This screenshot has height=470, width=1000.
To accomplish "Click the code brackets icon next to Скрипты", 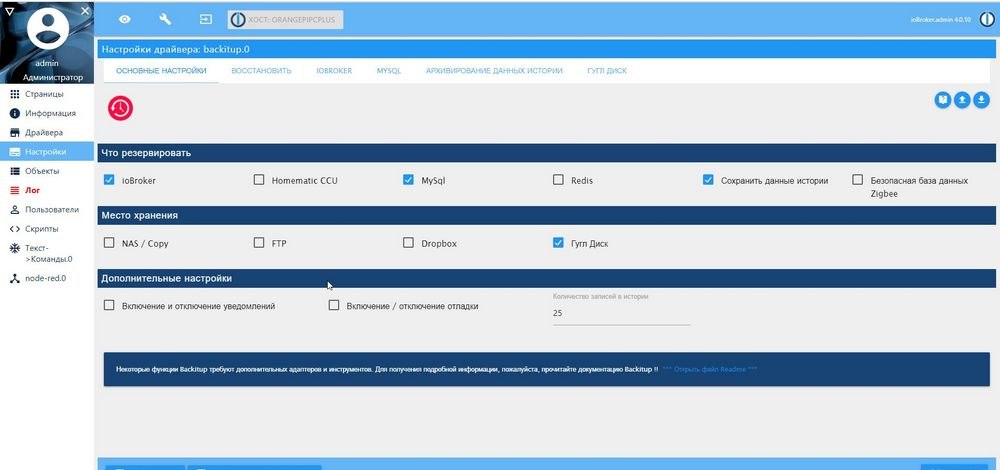I will click(15, 228).
